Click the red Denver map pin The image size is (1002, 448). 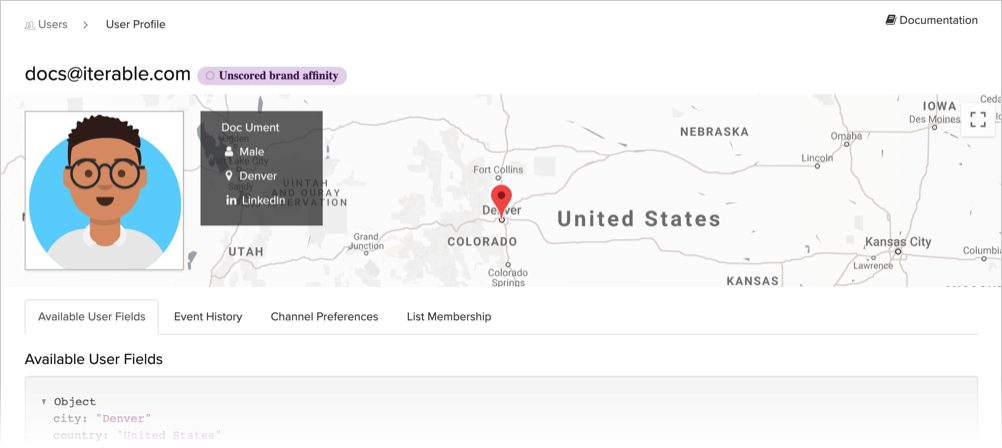[x=501, y=198]
